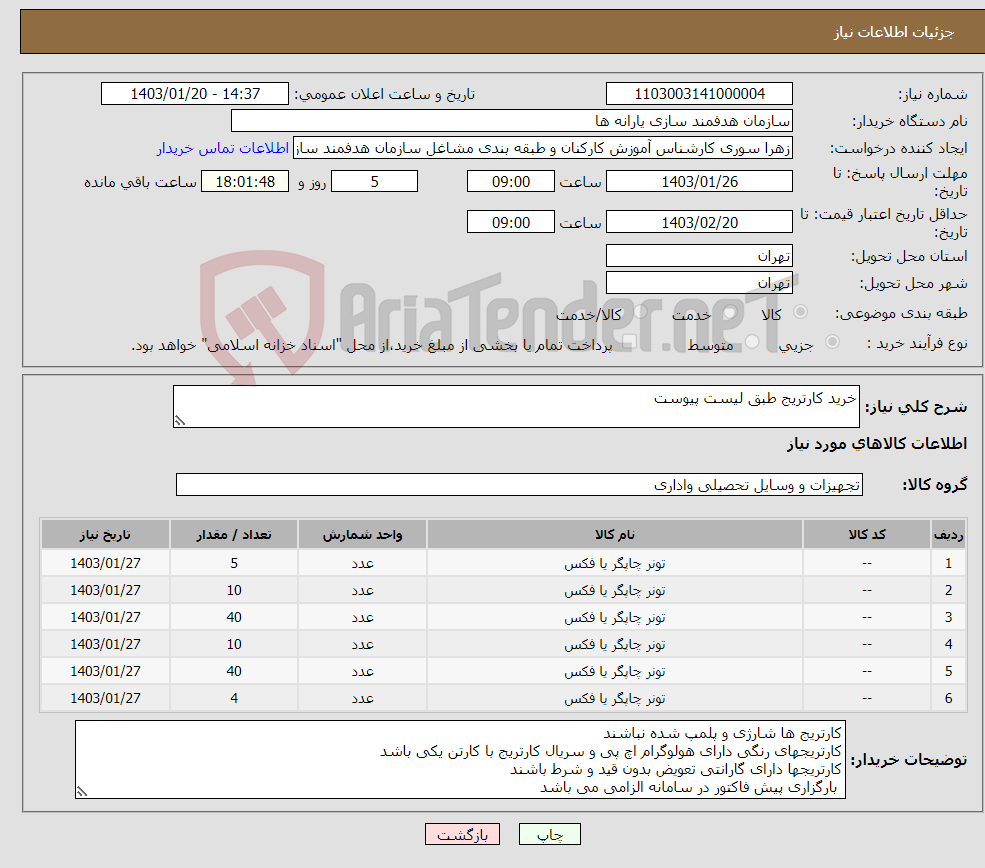Click the response deadline time 09:00 field

click(x=511, y=182)
